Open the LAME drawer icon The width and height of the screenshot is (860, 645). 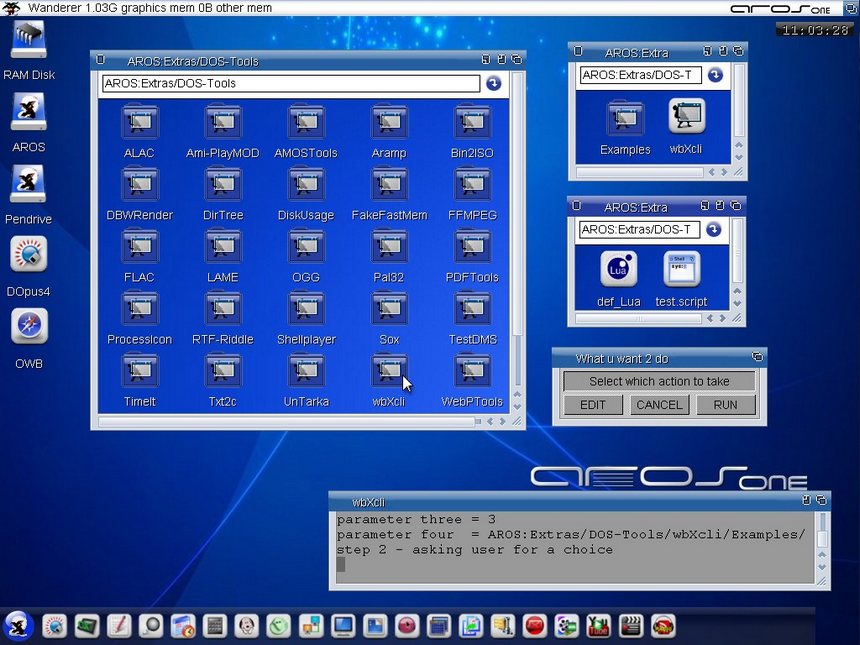pos(222,248)
